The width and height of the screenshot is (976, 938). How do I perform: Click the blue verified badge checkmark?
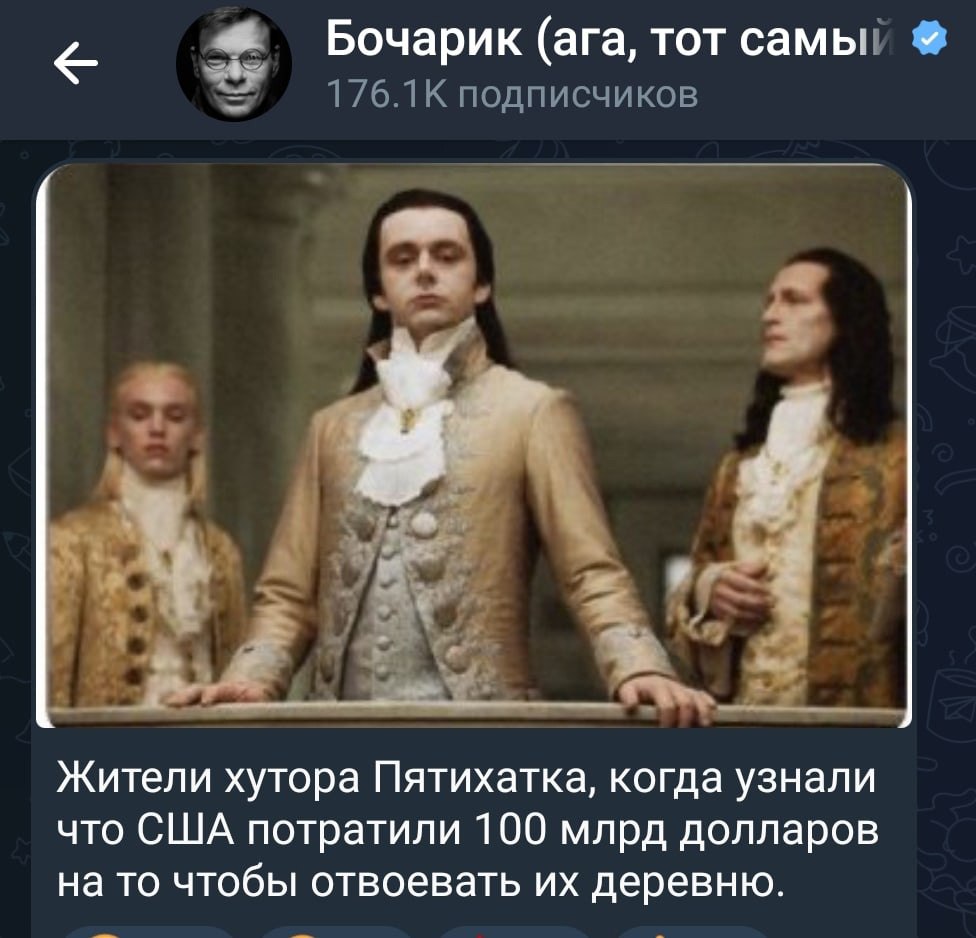pos(930,37)
